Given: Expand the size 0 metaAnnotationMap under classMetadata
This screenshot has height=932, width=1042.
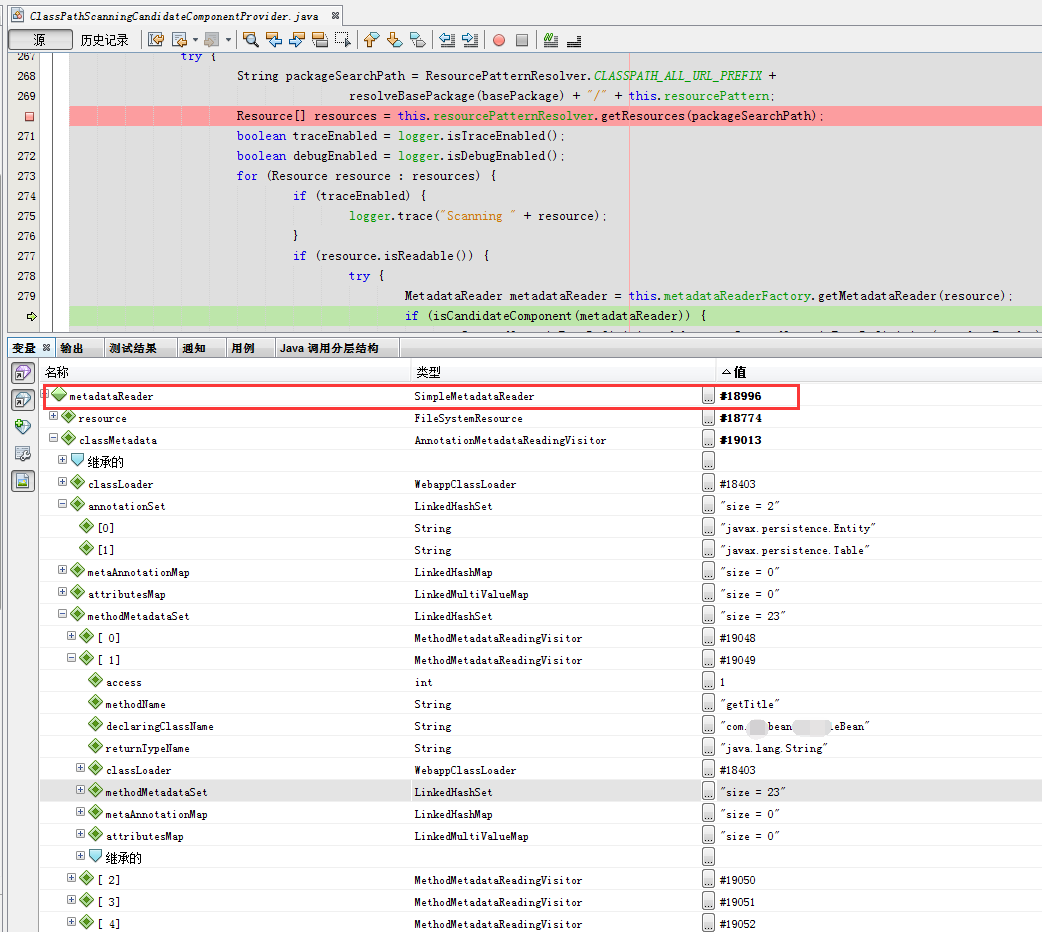Looking at the screenshot, I should tap(62, 570).
